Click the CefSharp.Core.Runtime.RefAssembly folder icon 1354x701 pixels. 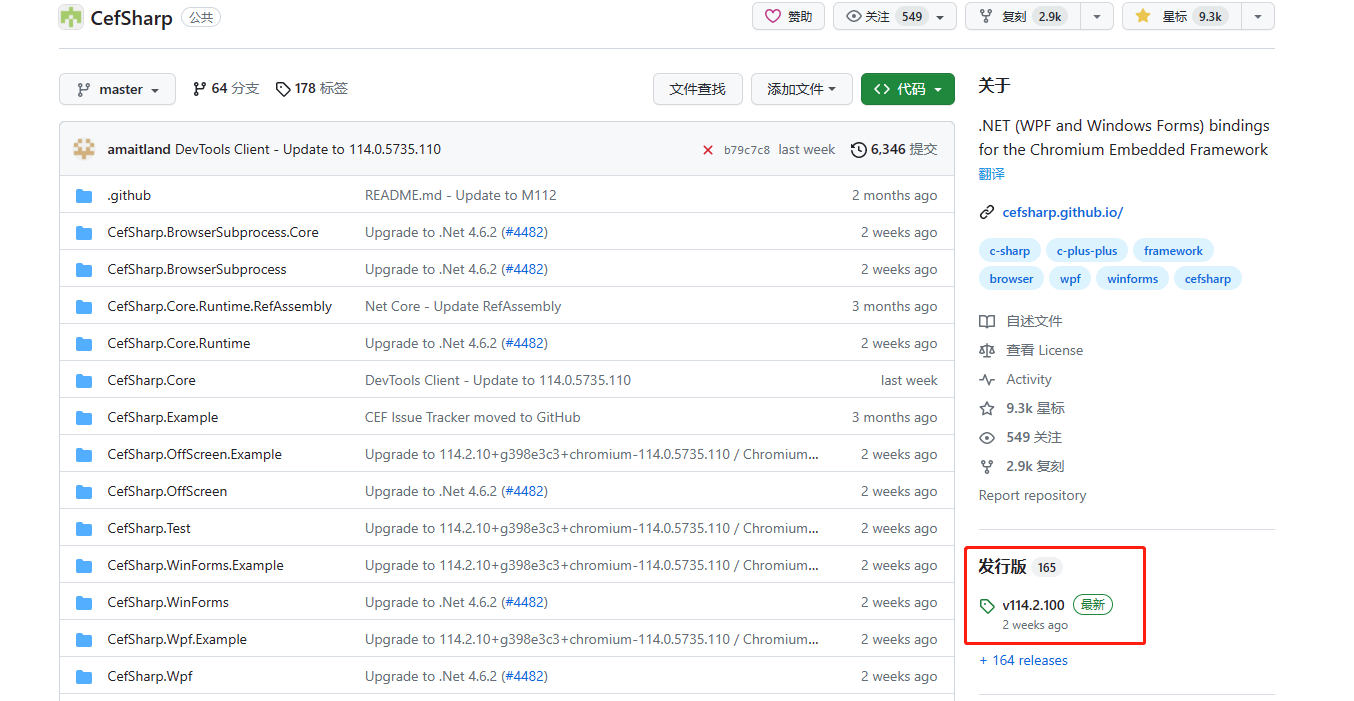(84, 307)
